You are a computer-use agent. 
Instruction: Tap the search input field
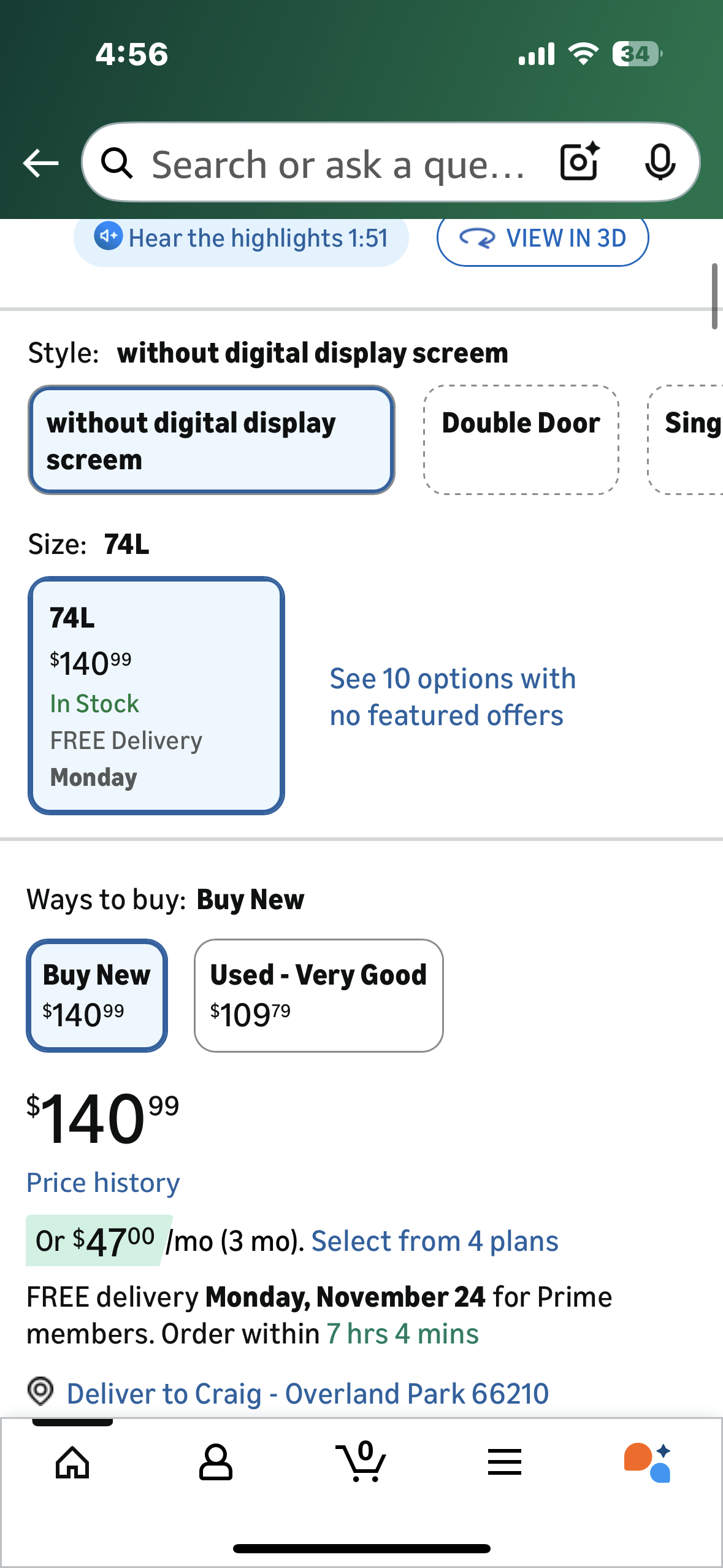click(x=337, y=164)
